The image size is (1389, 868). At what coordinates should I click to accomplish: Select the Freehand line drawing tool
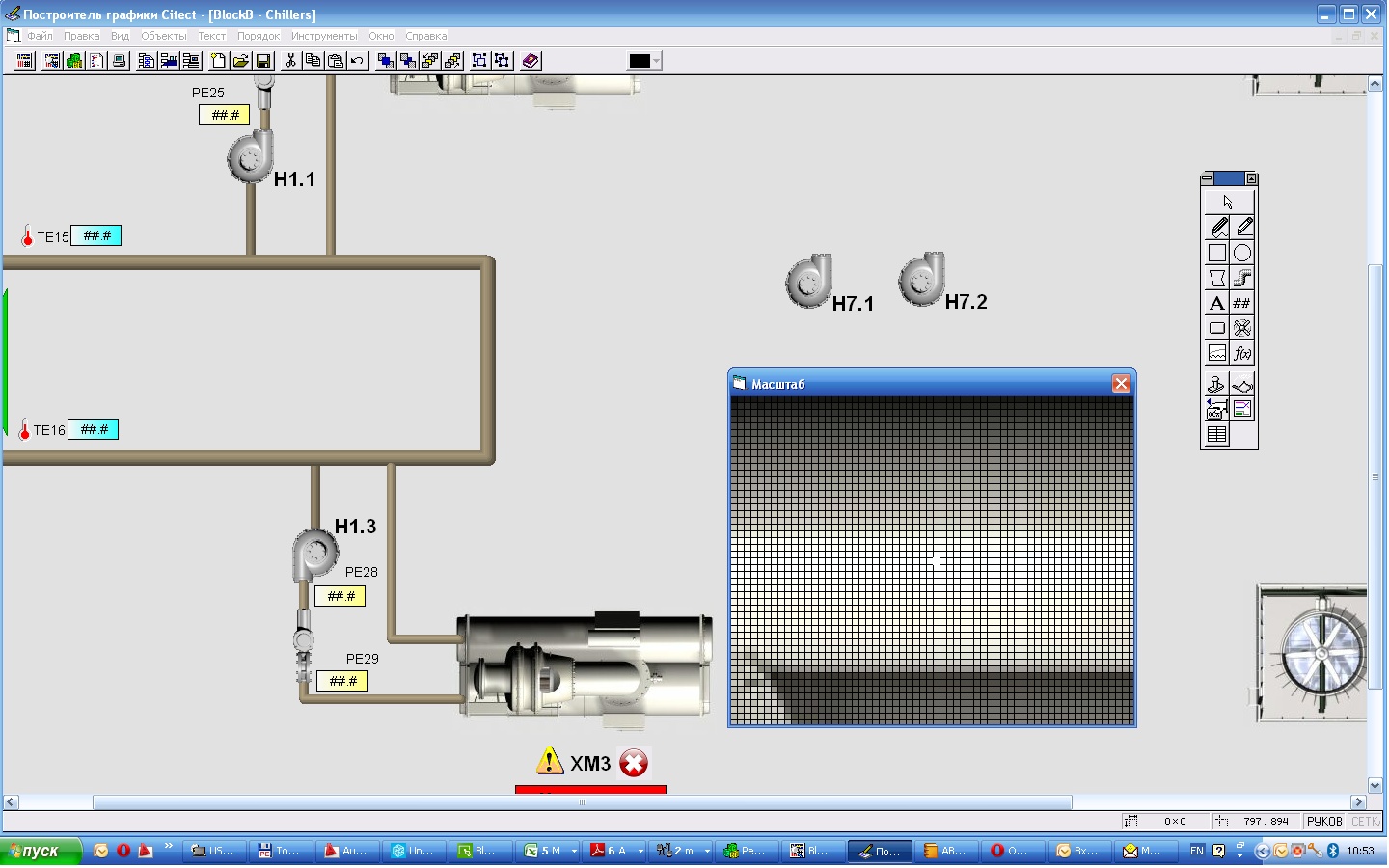(1218, 228)
